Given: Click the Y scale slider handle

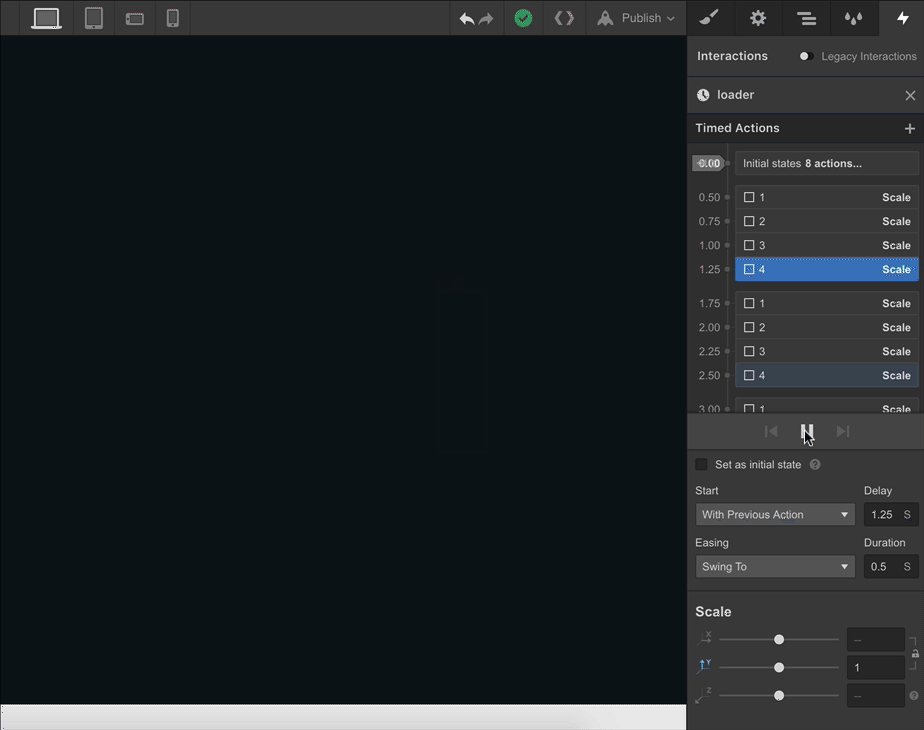Looking at the screenshot, I should [x=779, y=668].
